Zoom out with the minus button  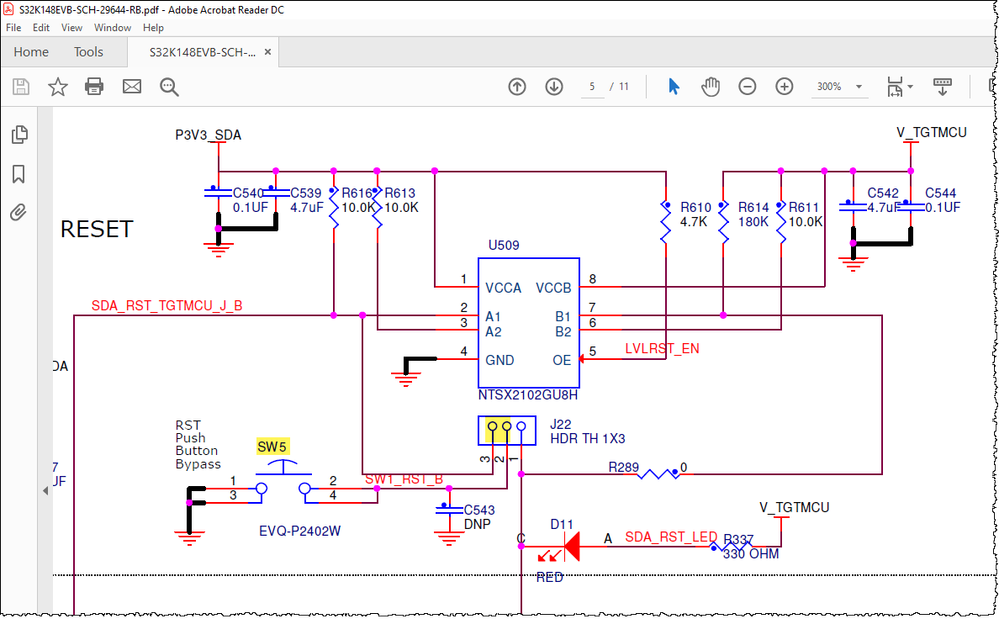click(747, 87)
